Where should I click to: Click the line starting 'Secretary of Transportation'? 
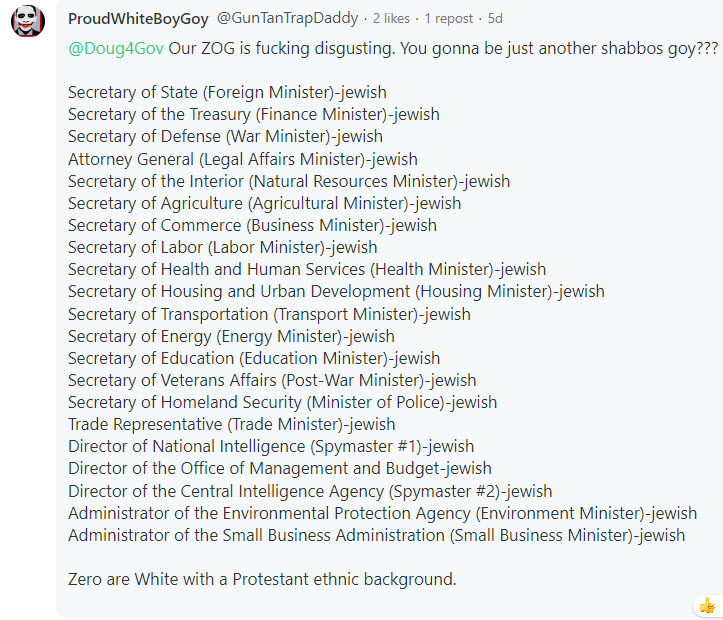tap(269, 314)
